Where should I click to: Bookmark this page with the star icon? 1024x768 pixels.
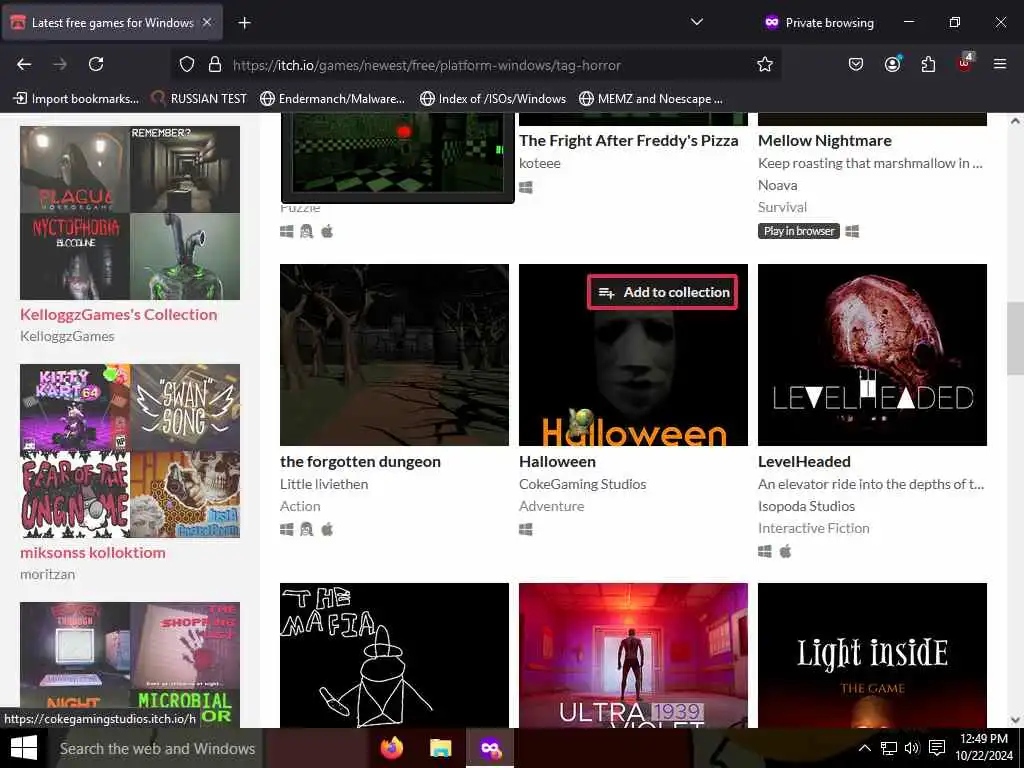click(x=765, y=64)
